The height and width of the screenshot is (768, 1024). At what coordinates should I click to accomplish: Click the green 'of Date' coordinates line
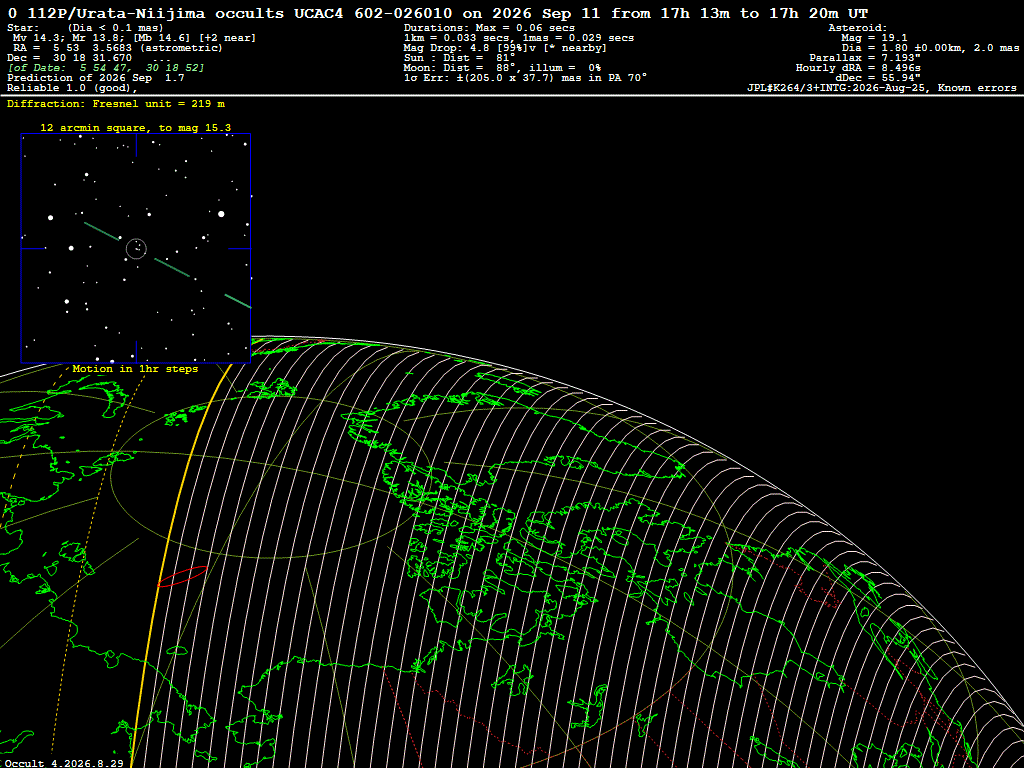(106, 67)
